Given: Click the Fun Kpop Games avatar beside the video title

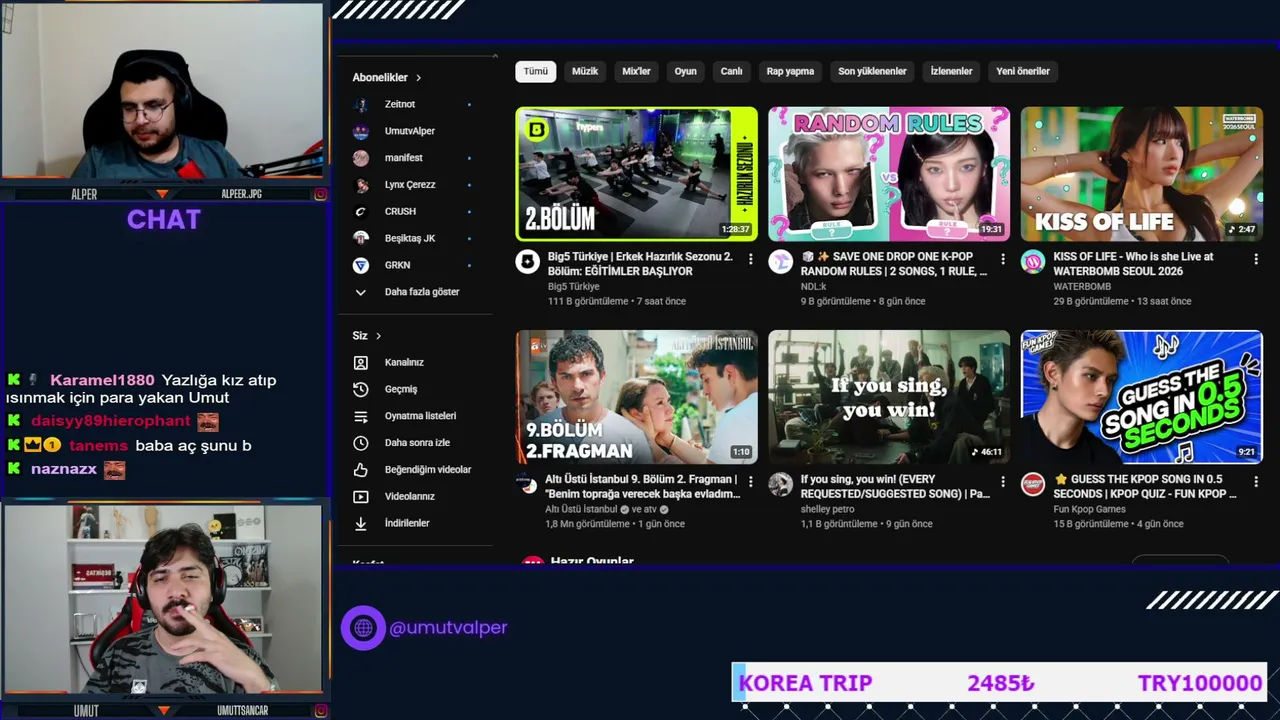Looking at the screenshot, I should click(x=1032, y=485).
